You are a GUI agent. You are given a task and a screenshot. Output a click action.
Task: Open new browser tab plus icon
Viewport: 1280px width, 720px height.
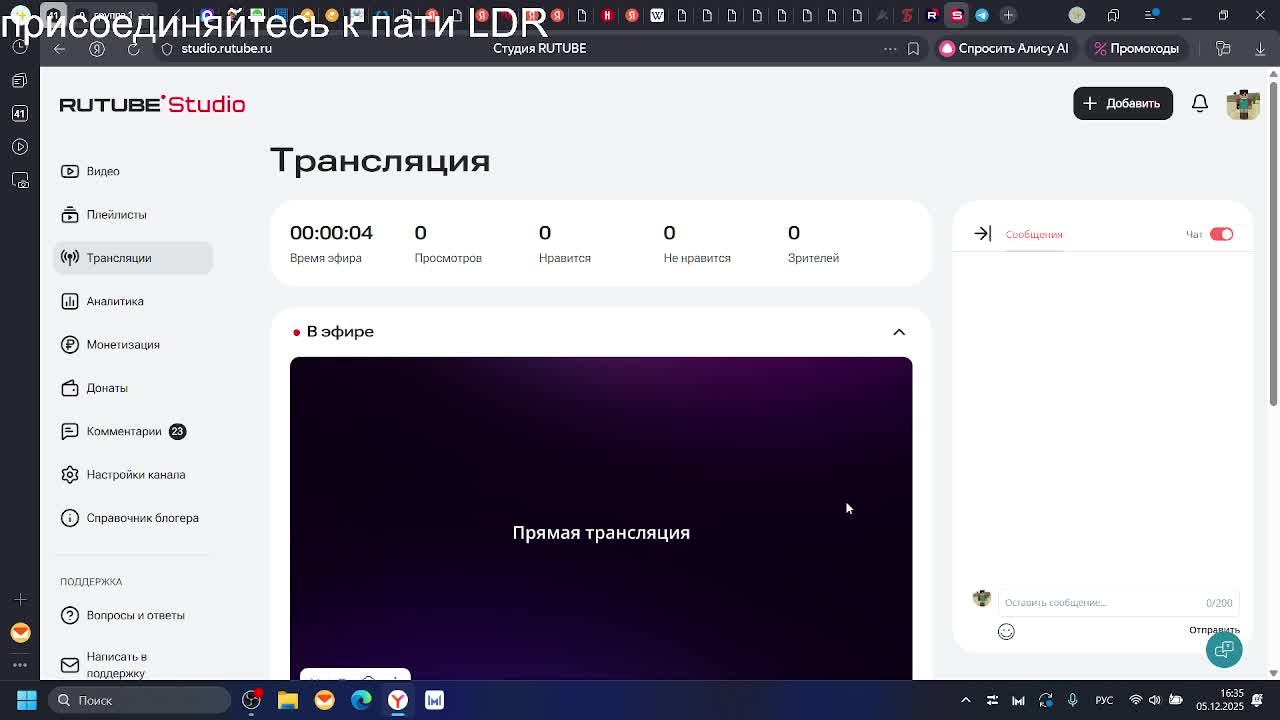tap(1008, 15)
